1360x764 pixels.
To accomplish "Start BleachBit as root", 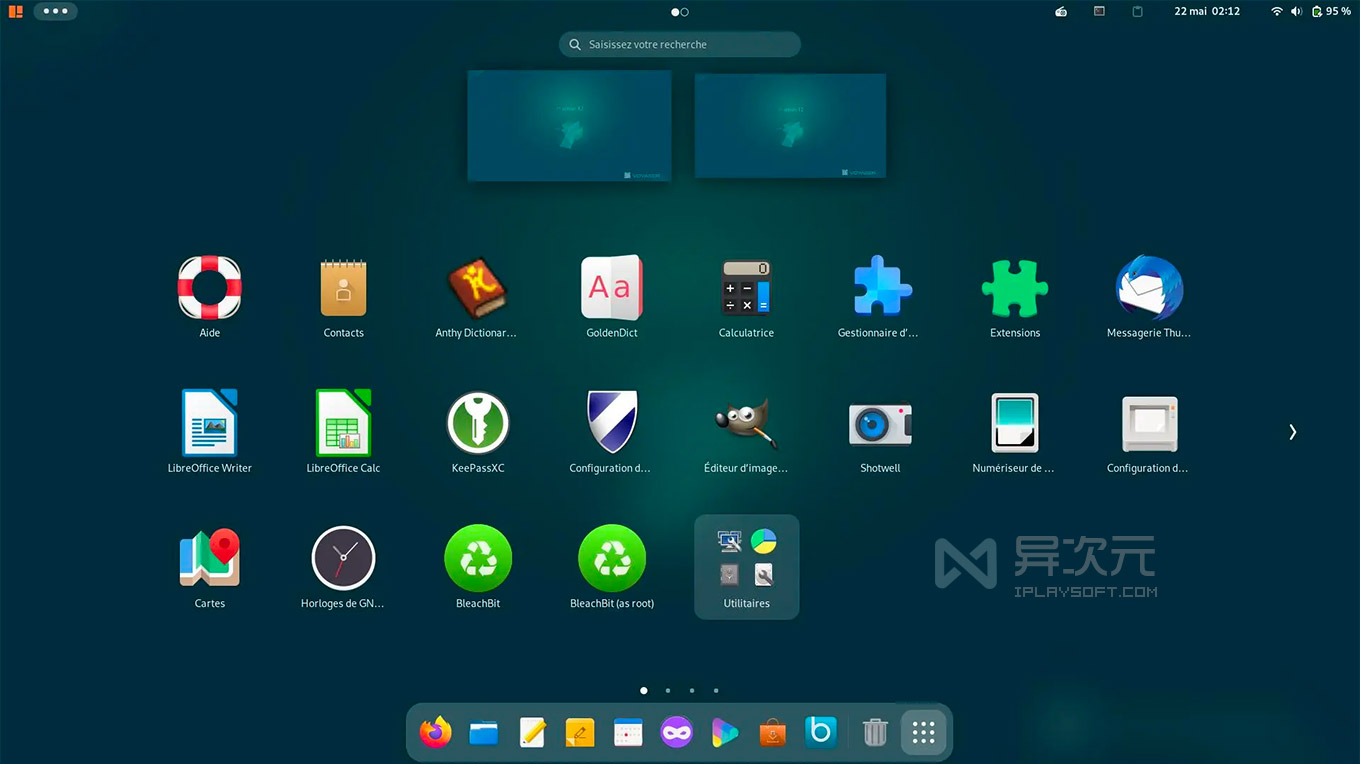I will pyautogui.click(x=611, y=557).
